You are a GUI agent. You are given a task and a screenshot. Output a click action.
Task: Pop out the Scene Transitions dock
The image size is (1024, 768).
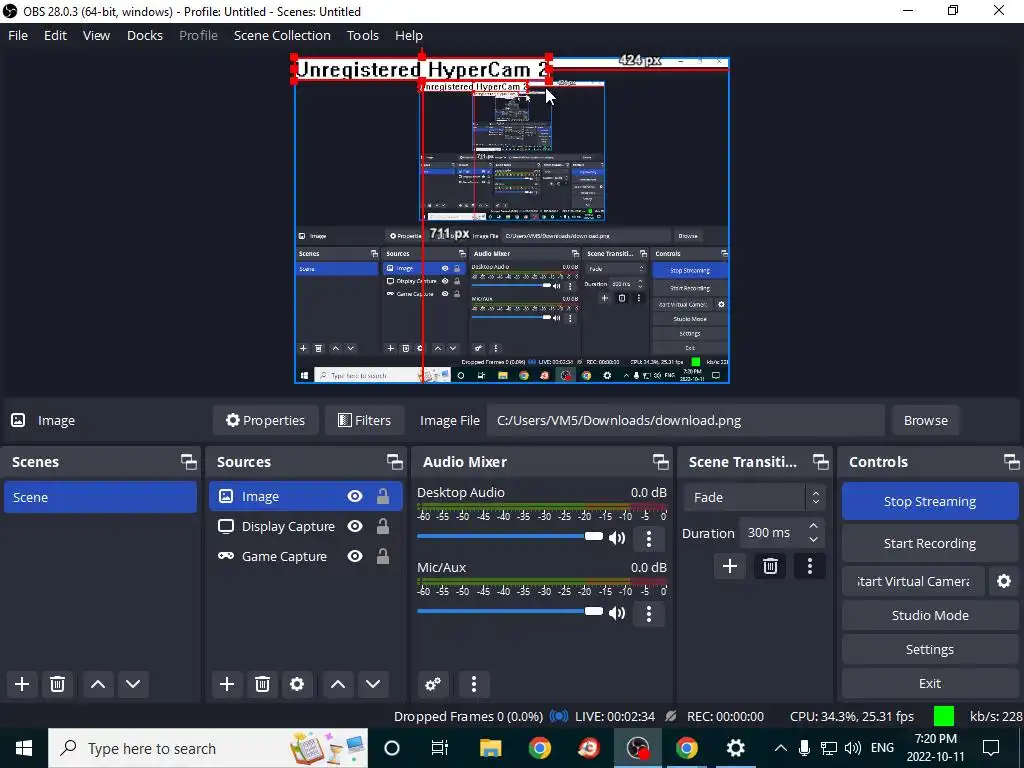click(x=821, y=462)
